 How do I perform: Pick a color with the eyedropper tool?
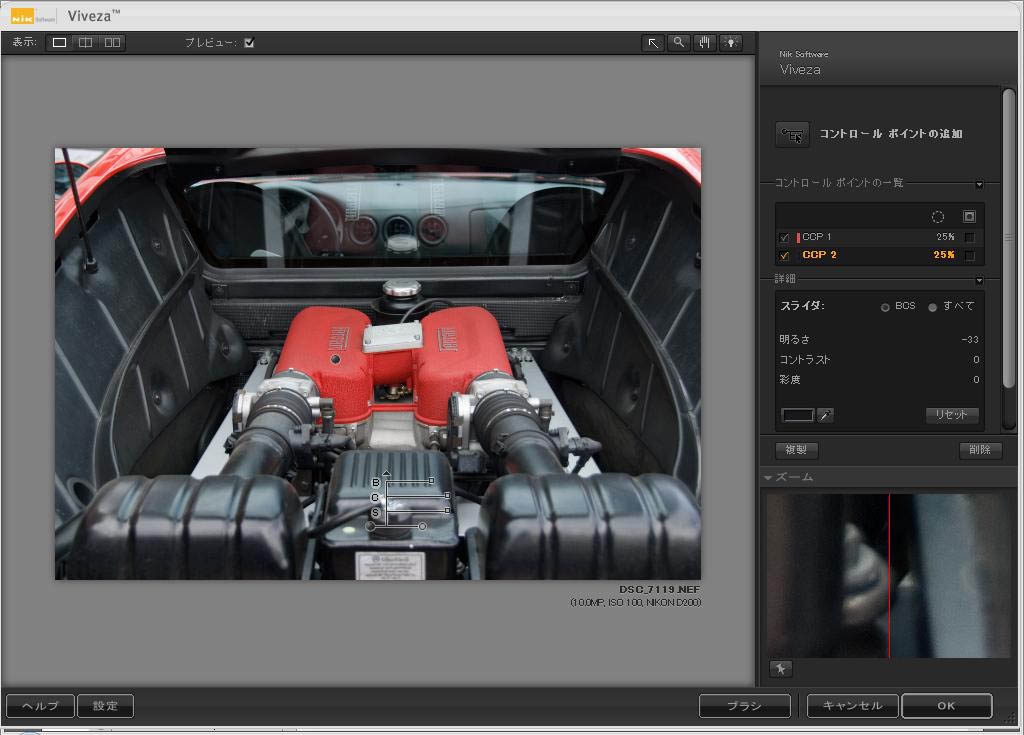[825, 415]
